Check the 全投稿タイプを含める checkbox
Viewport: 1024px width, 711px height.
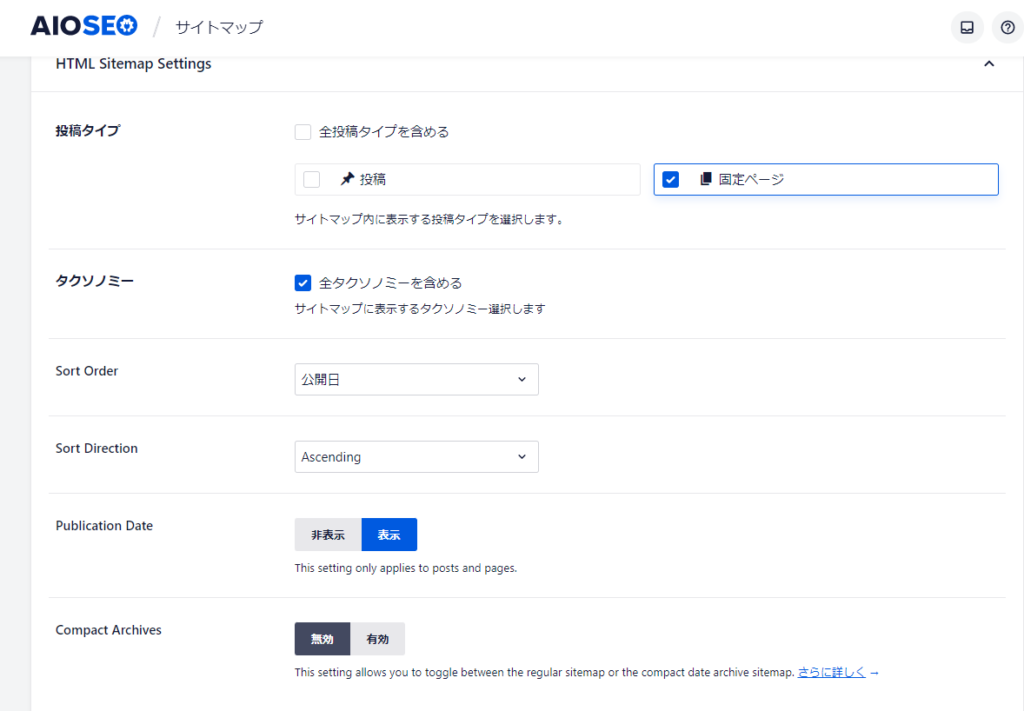(x=303, y=132)
